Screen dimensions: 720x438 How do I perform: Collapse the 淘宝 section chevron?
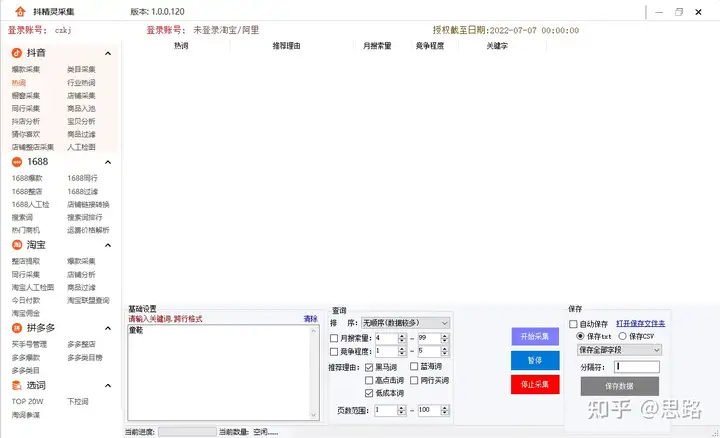click(108, 245)
